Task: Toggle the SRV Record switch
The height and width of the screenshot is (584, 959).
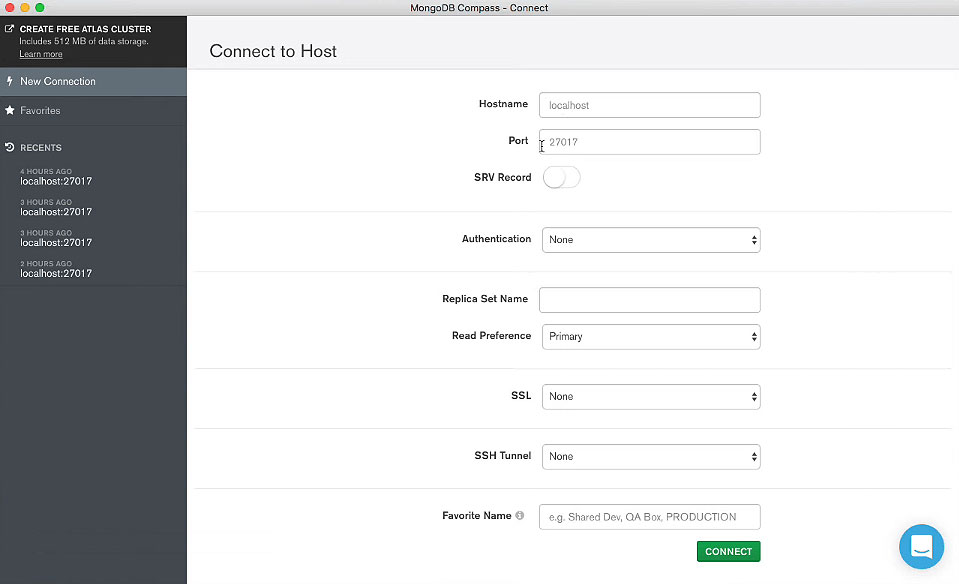Action: (561, 178)
